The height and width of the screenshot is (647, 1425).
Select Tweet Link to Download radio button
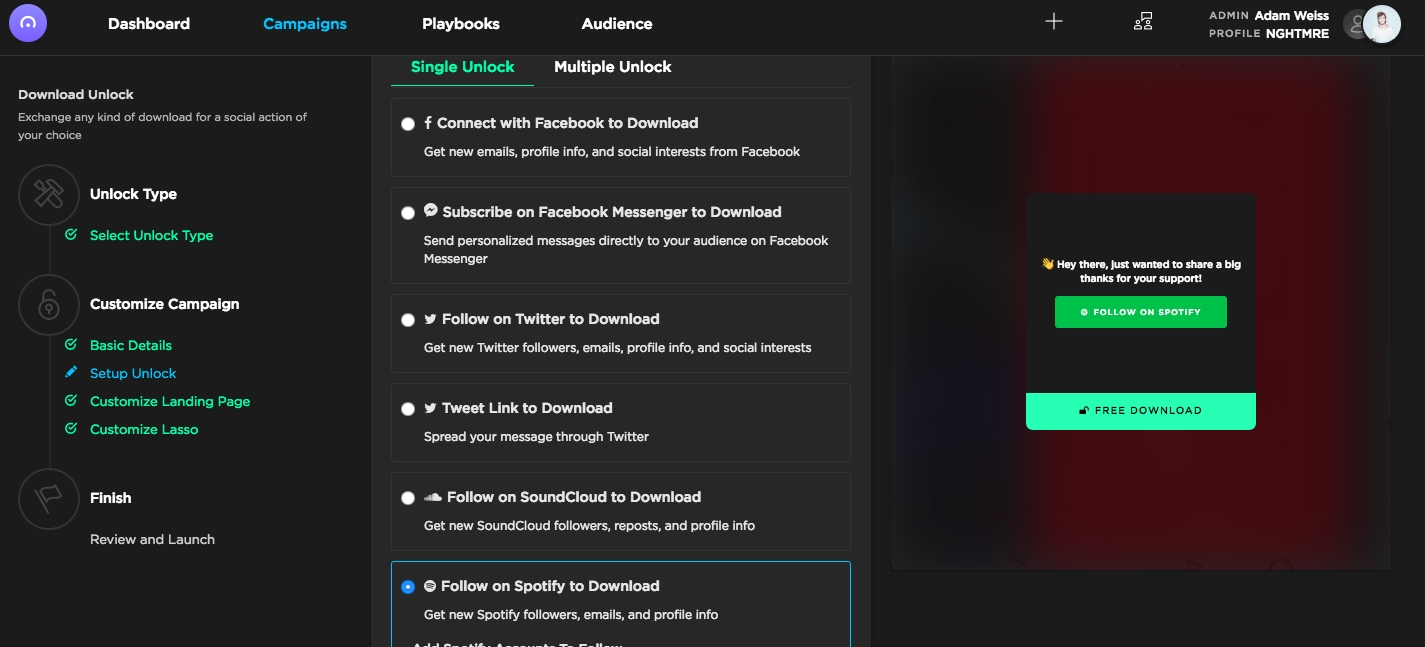[x=408, y=409]
